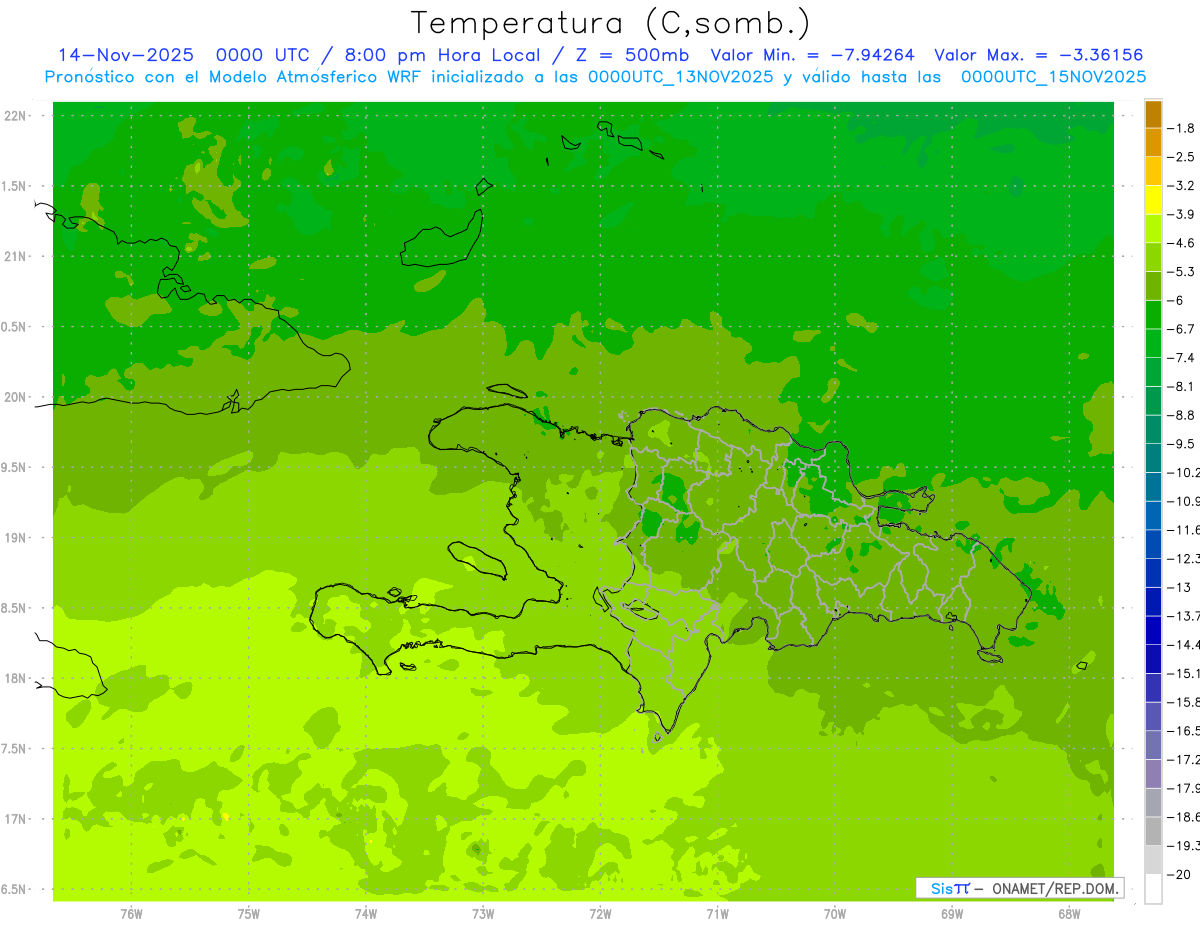Click the -8.1 colorbar value label
This screenshot has height=927, width=1200.
pyautogui.click(x=1181, y=386)
